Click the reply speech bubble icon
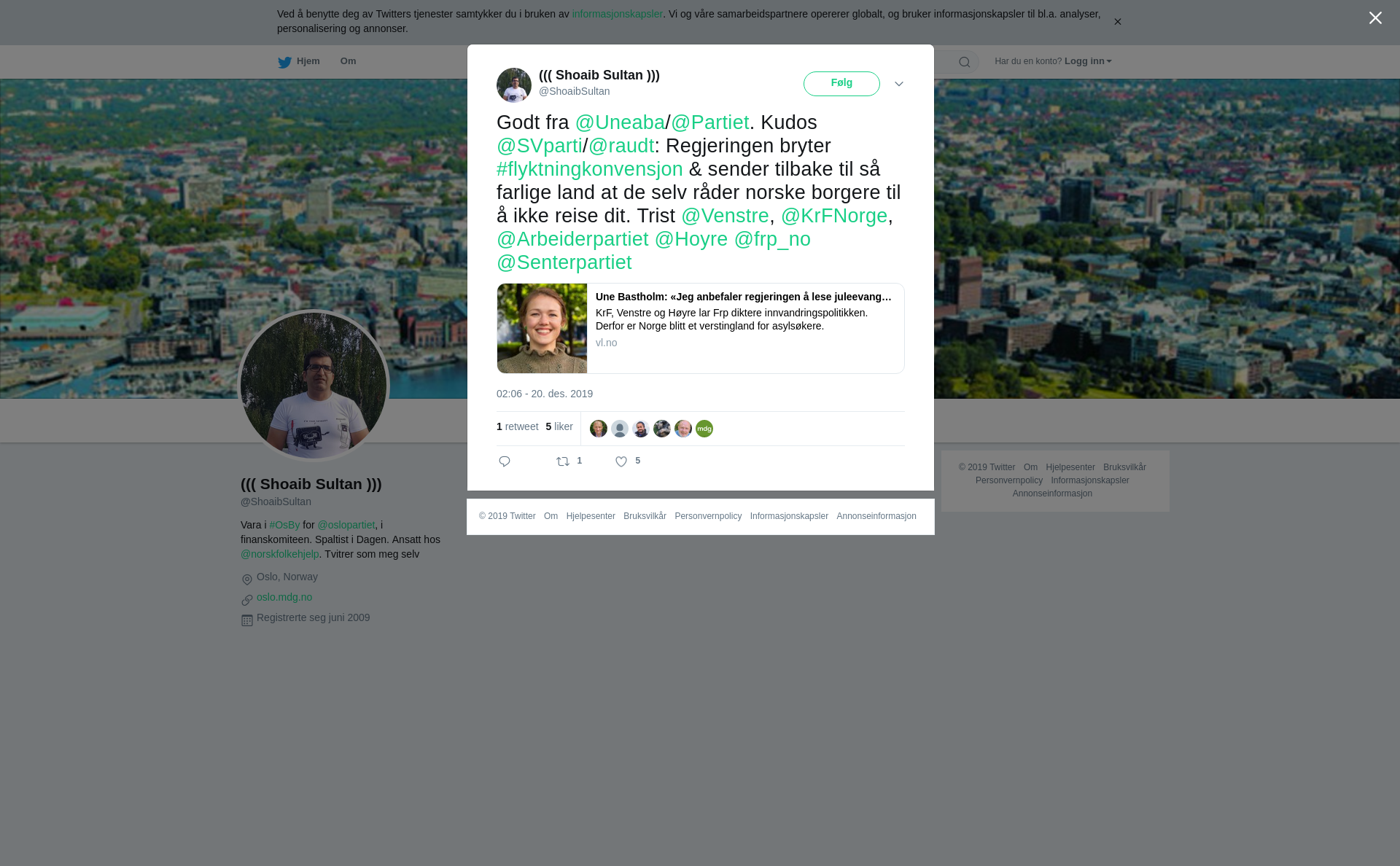Screen dimensions: 1400x866 point(505,461)
